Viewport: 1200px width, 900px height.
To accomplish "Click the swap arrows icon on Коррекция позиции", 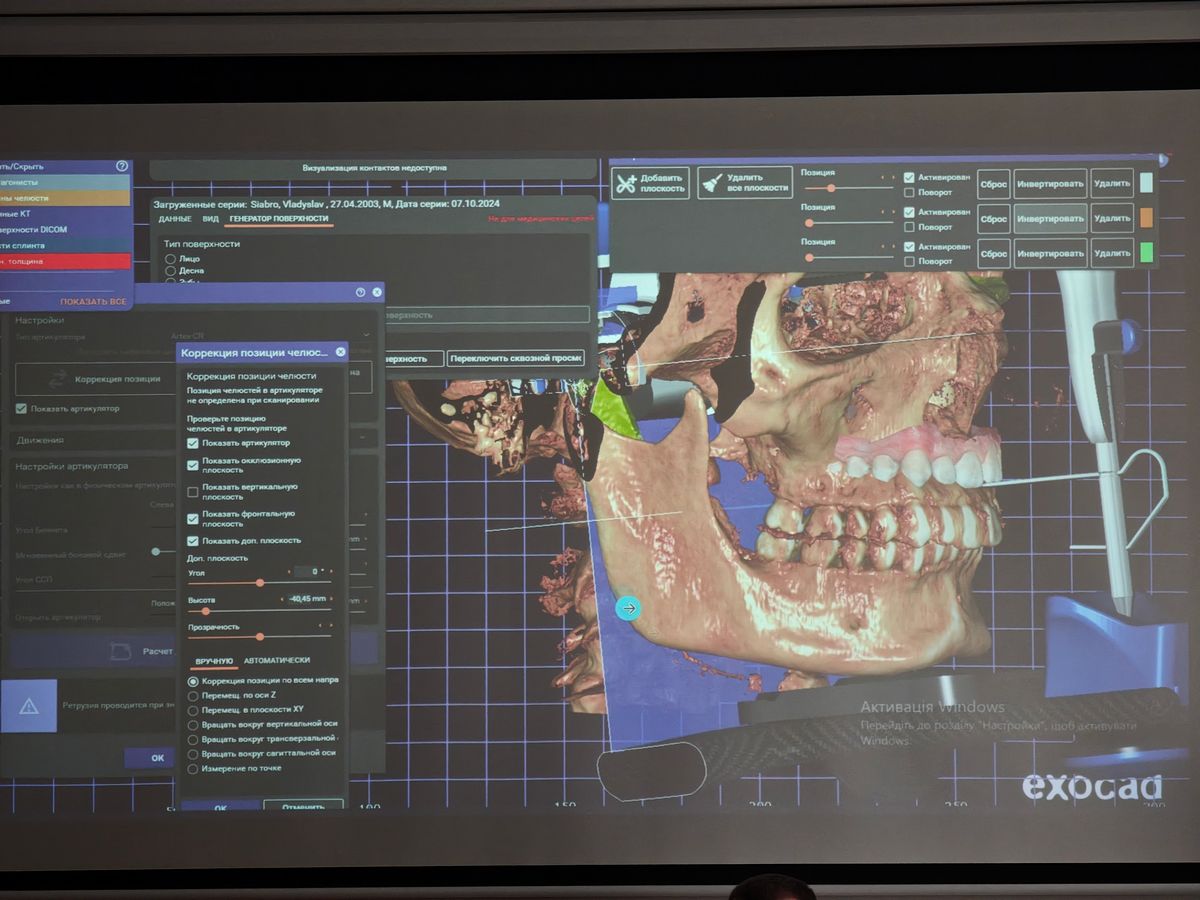I will tap(58, 379).
